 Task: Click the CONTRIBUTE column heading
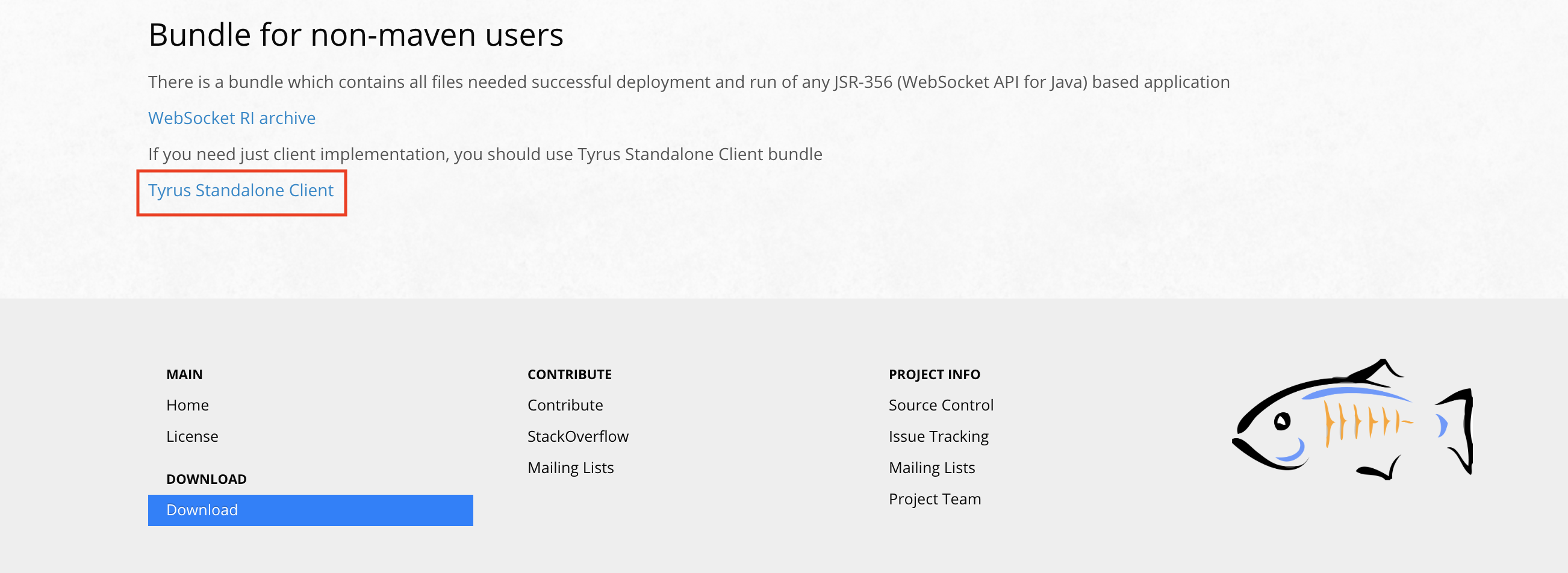[x=569, y=375]
